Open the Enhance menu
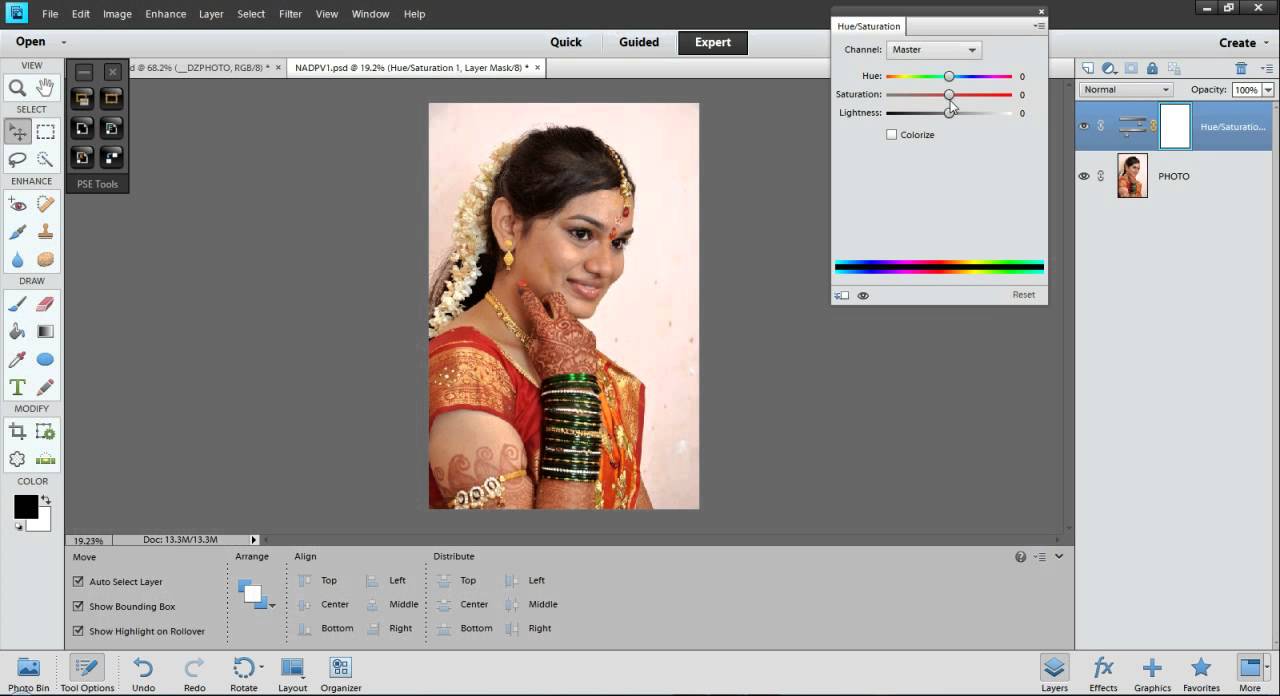 [165, 14]
